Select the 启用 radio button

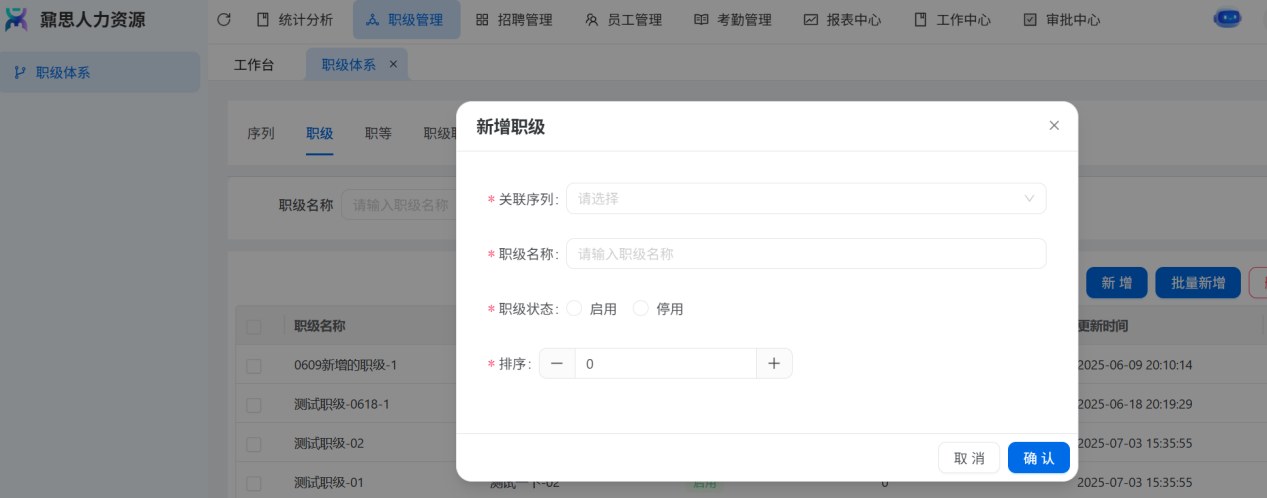point(574,309)
